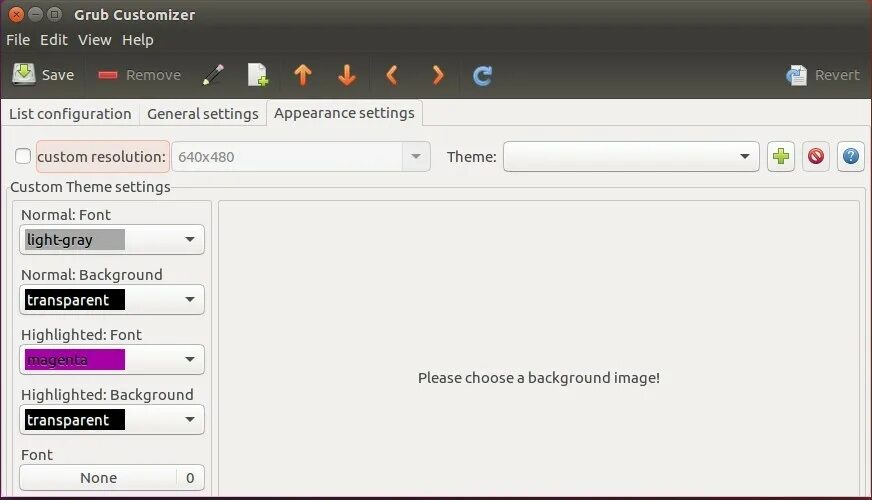Click the Save toolbar button
Image resolution: width=872 pixels, height=500 pixels.
tap(43, 75)
